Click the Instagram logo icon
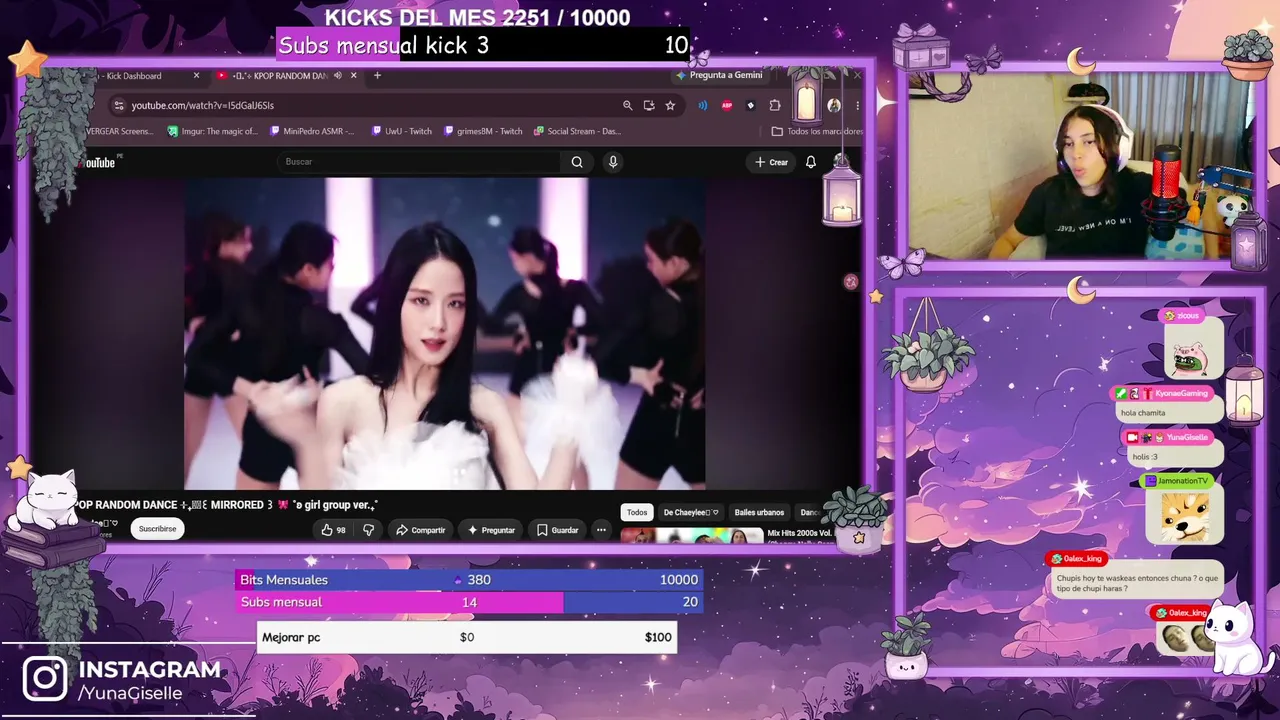 click(45, 678)
